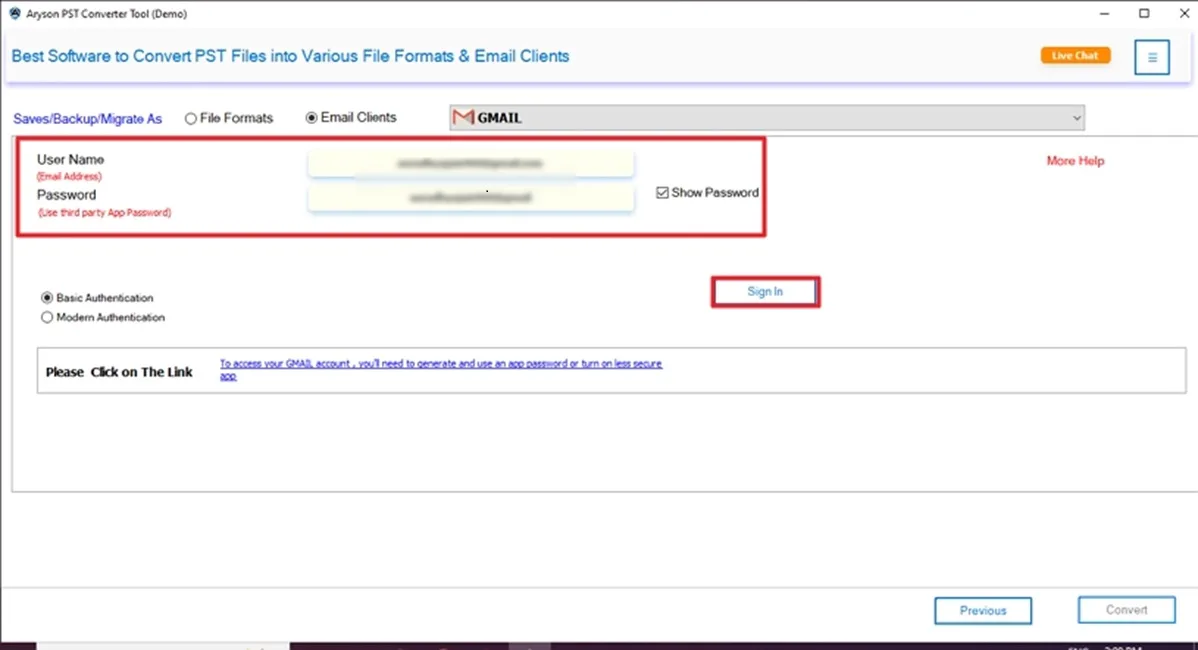
Task: Click the Gmail envelope icon in dropdown
Action: (463, 118)
